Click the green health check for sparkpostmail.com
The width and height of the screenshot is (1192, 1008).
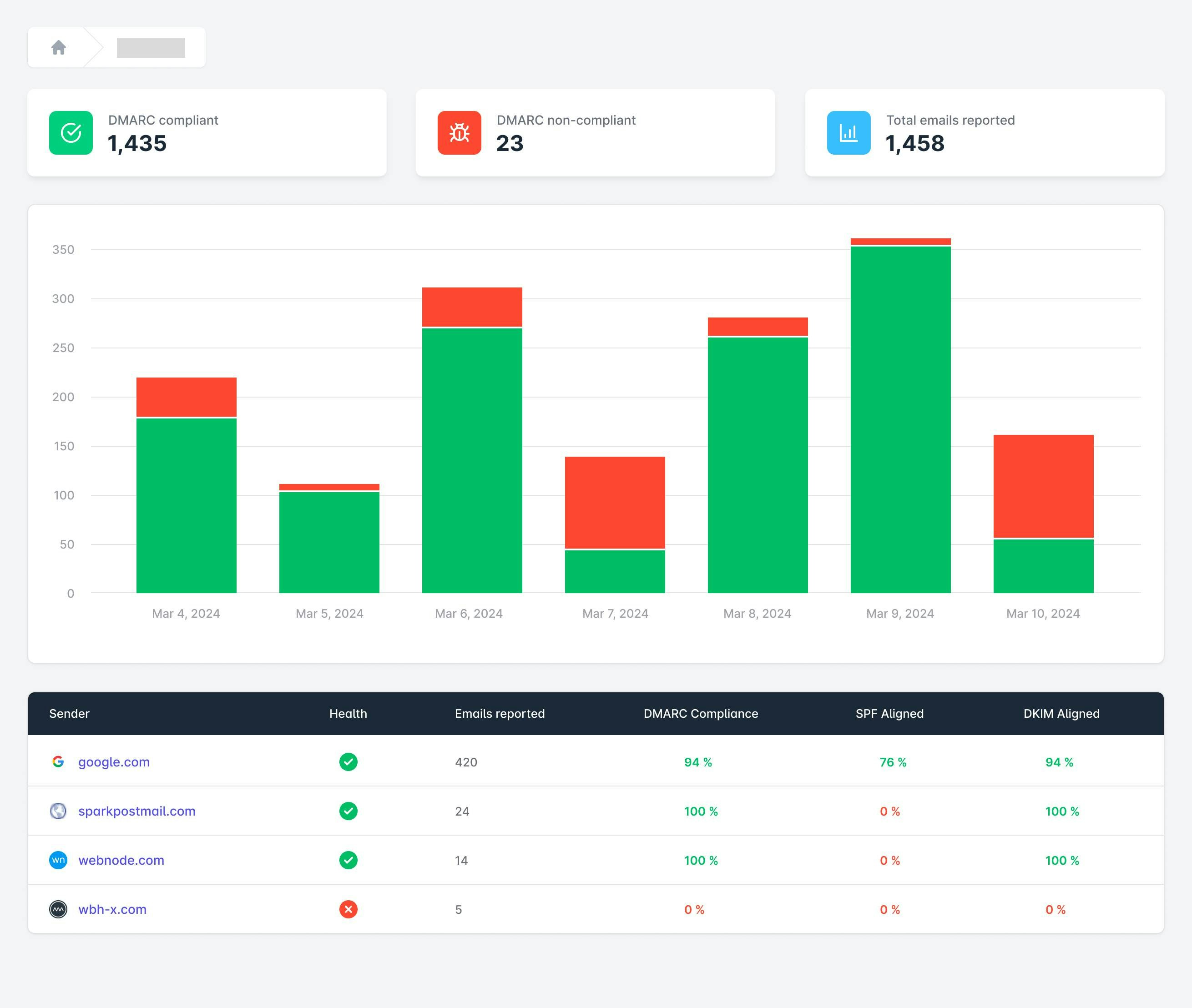(x=349, y=811)
